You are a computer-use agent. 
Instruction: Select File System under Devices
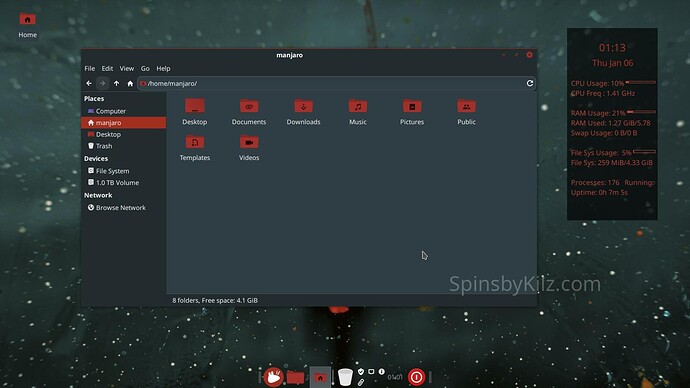coord(124,171)
